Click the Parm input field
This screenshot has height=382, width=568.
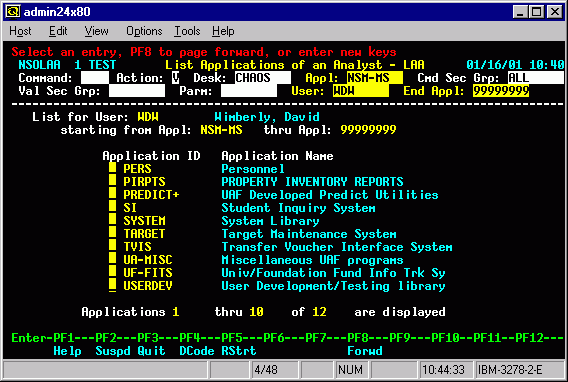click(249, 91)
